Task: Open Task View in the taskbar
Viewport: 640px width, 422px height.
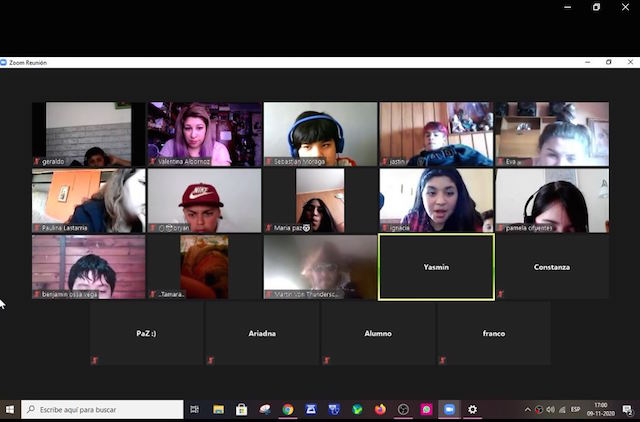Action: click(x=195, y=409)
